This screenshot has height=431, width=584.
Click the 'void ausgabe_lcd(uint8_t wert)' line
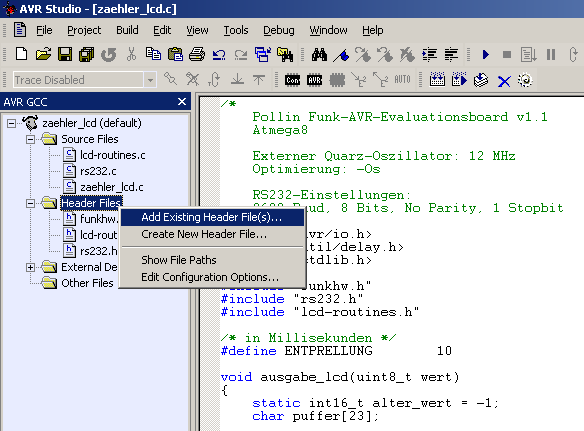[340, 377]
